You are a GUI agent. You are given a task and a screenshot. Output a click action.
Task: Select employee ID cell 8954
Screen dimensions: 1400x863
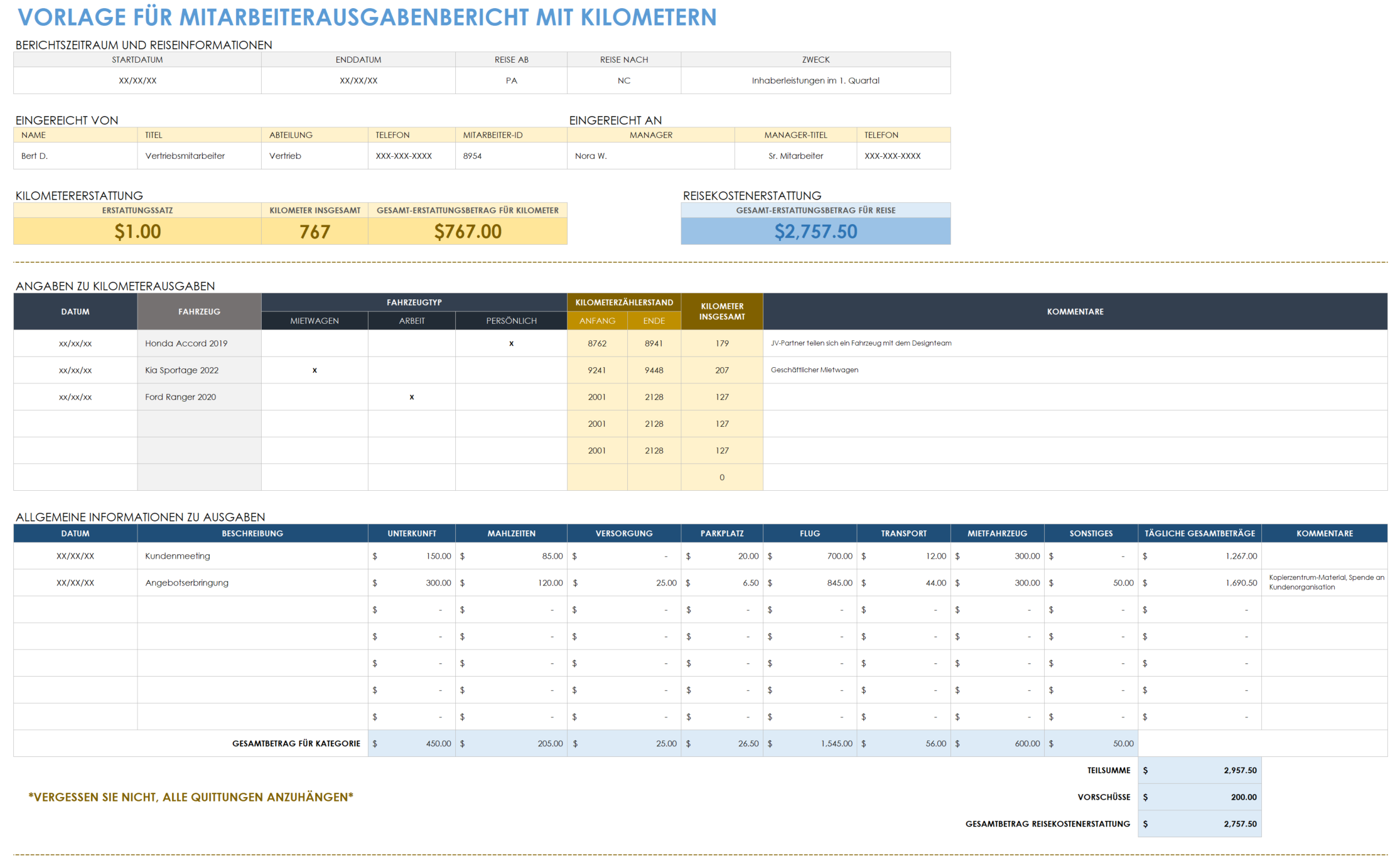[512, 156]
